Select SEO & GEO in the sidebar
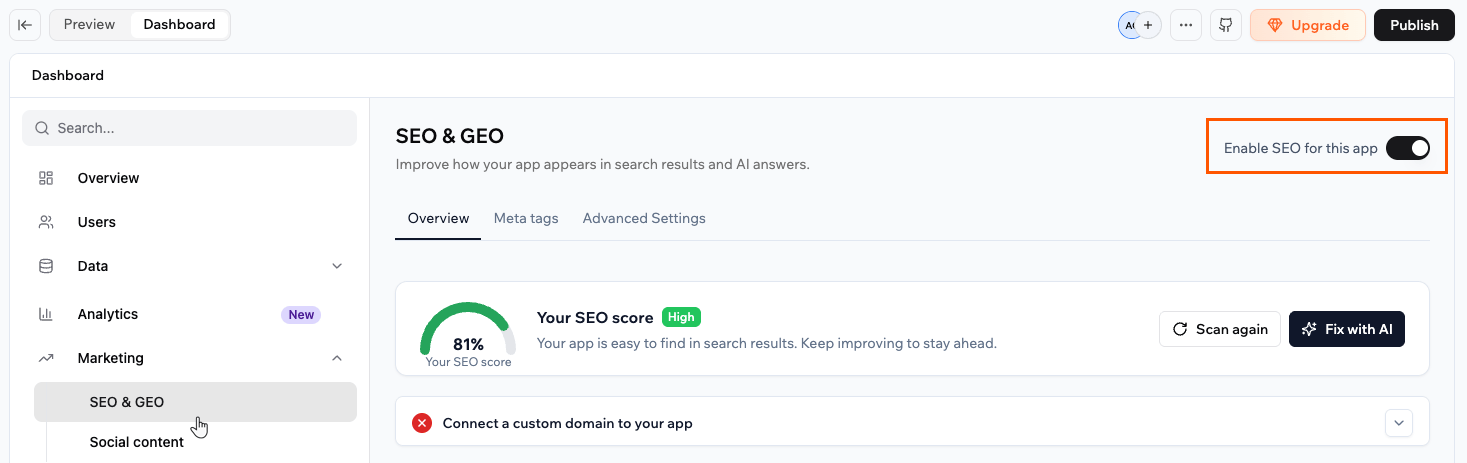Viewport: 1467px width, 463px height. (195, 402)
